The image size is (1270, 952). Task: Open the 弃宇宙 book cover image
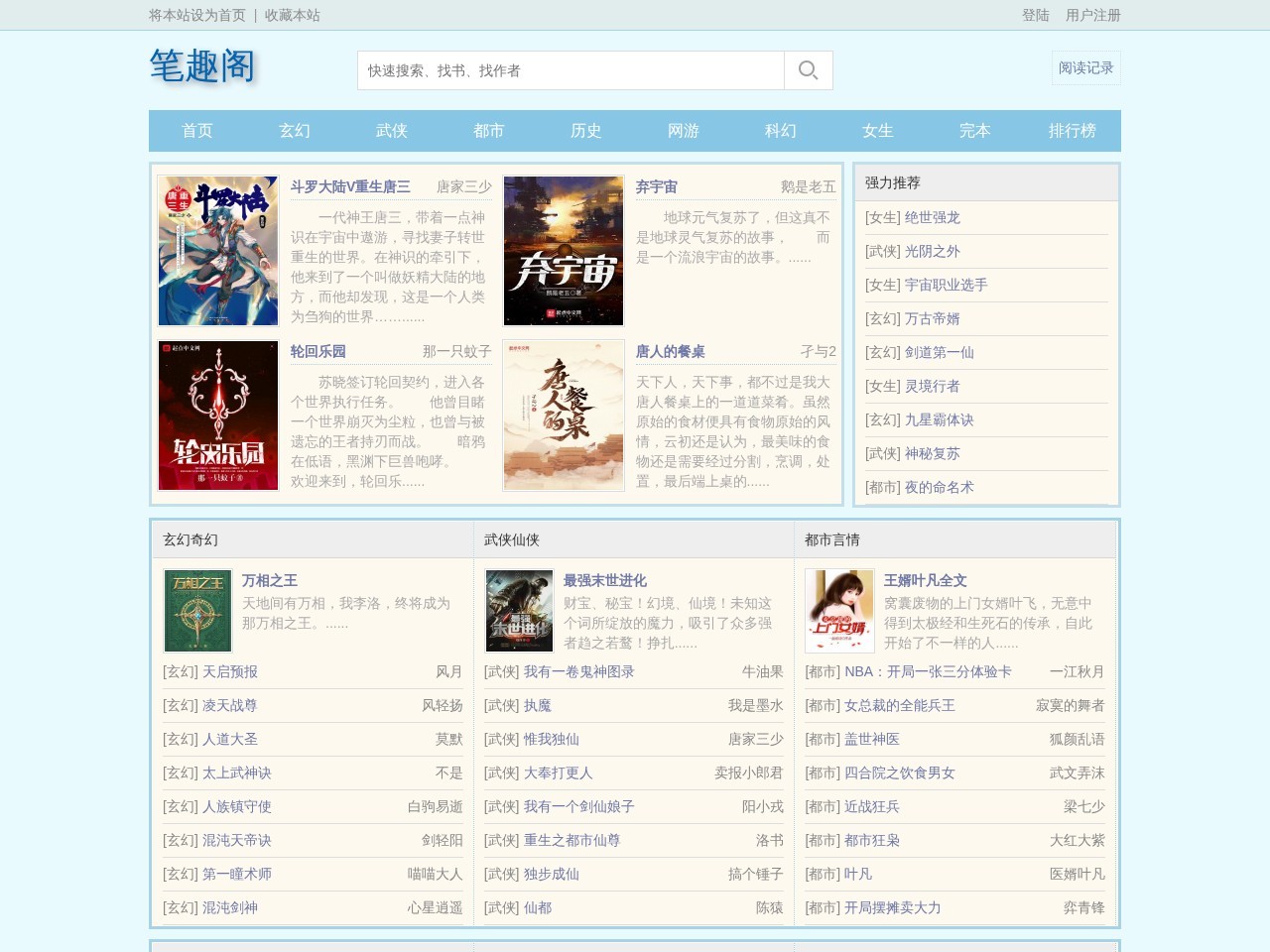pos(564,251)
